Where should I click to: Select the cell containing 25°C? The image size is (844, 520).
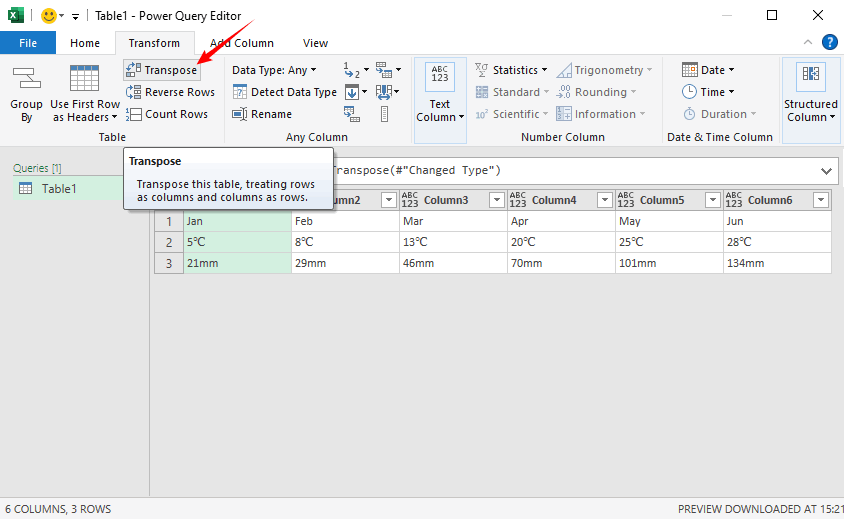pyautogui.click(x=669, y=242)
